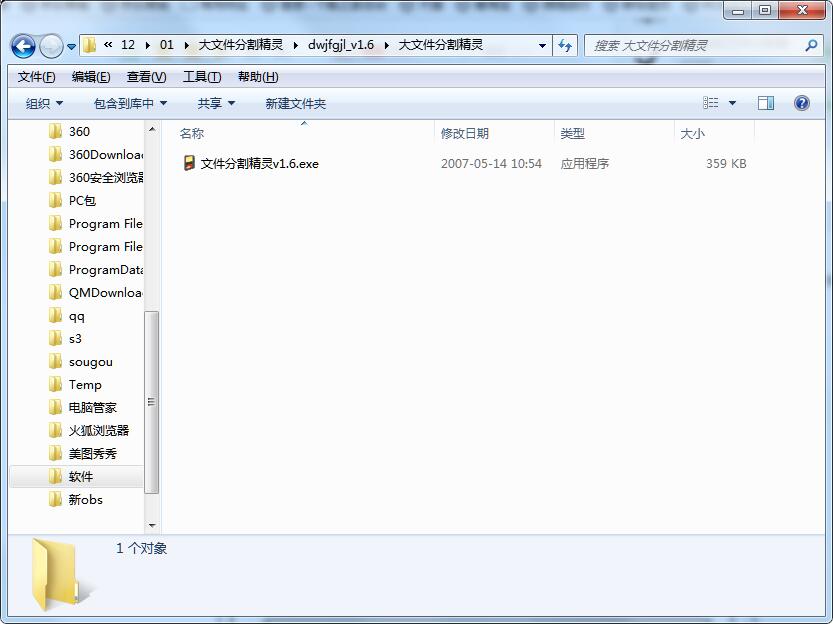Click the 359 KB size cell
The height and width of the screenshot is (624, 833).
(x=726, y=164)
